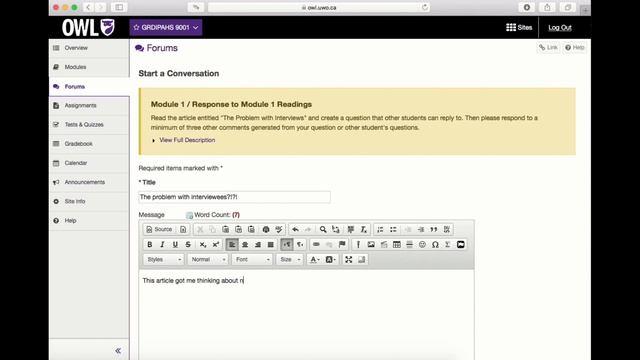Insert a numbered list
Viewport: 640px width, 360px height.
(x=380, y=229)
